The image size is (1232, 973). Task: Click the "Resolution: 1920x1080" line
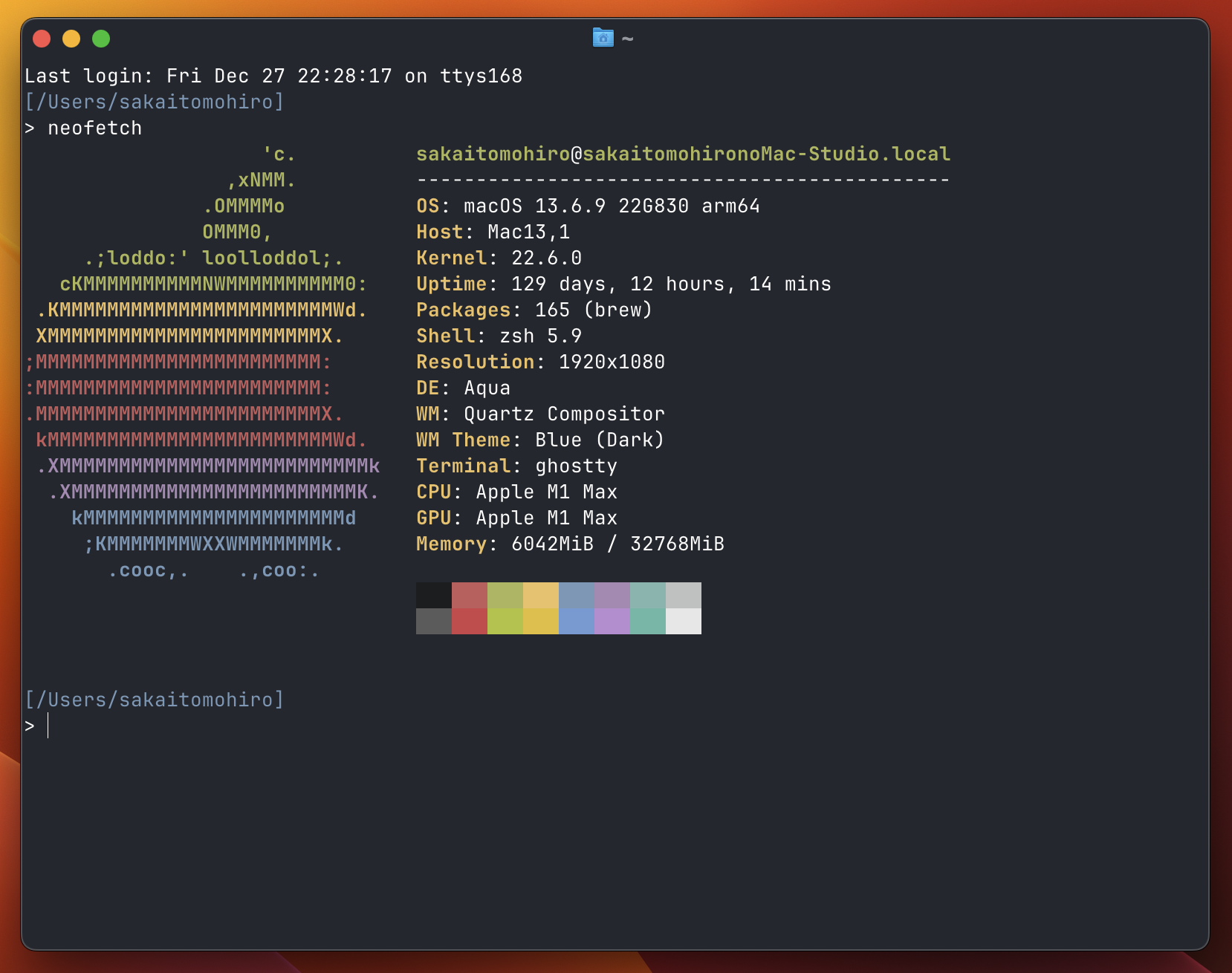click(x=541, y=362)
